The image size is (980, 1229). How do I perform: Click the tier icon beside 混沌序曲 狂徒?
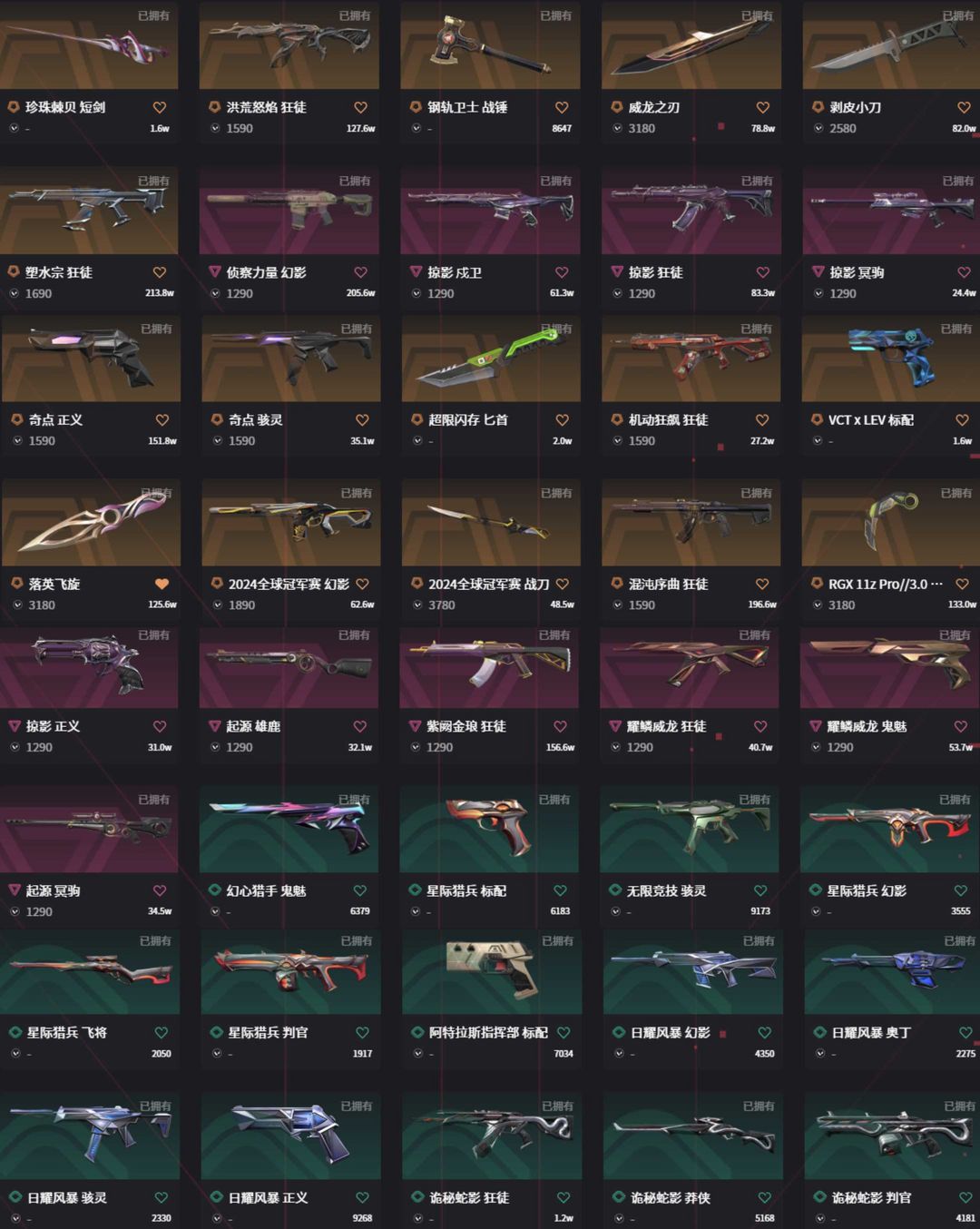(616, 584)
